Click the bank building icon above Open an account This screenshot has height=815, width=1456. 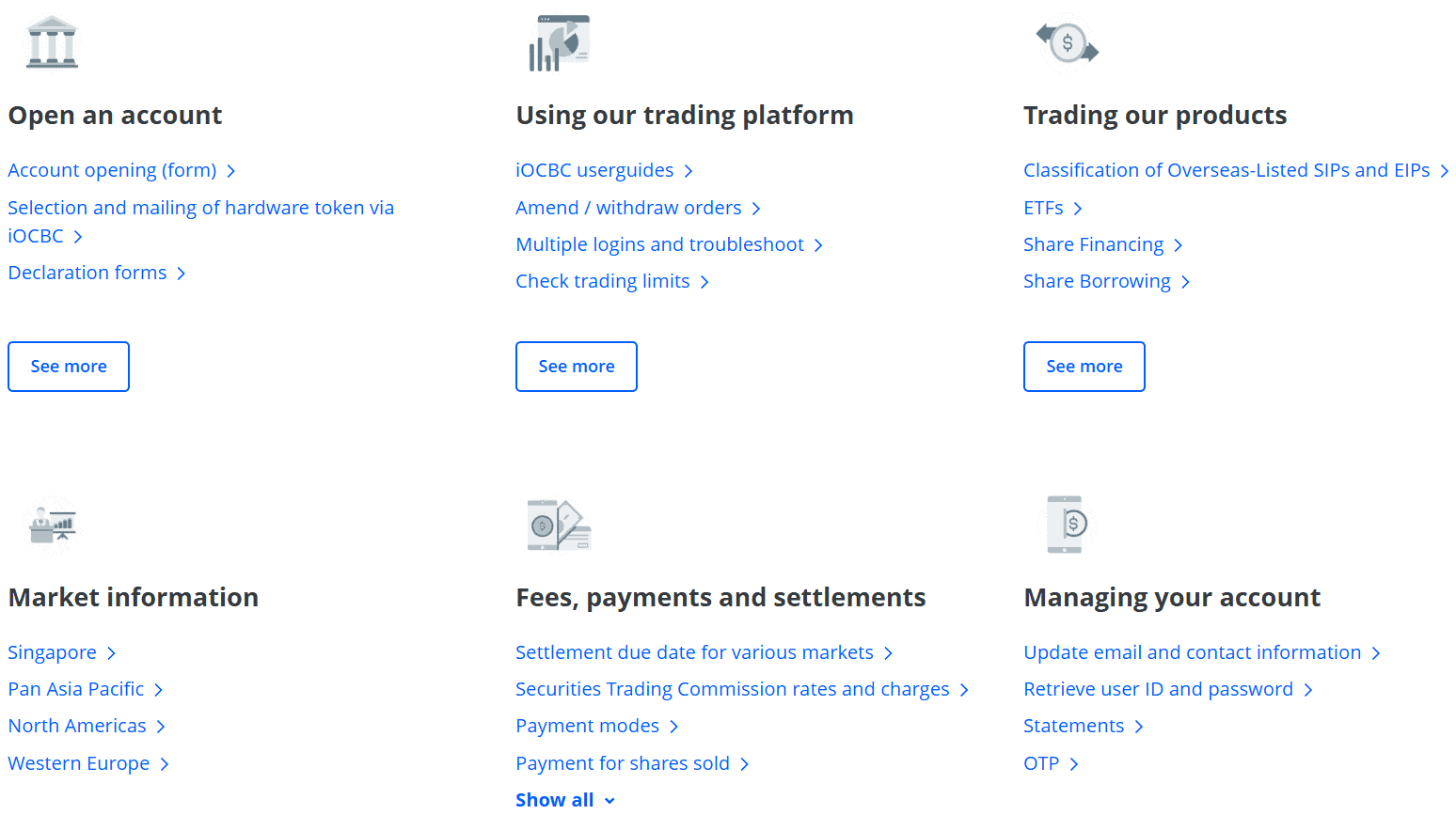(53, 42)
